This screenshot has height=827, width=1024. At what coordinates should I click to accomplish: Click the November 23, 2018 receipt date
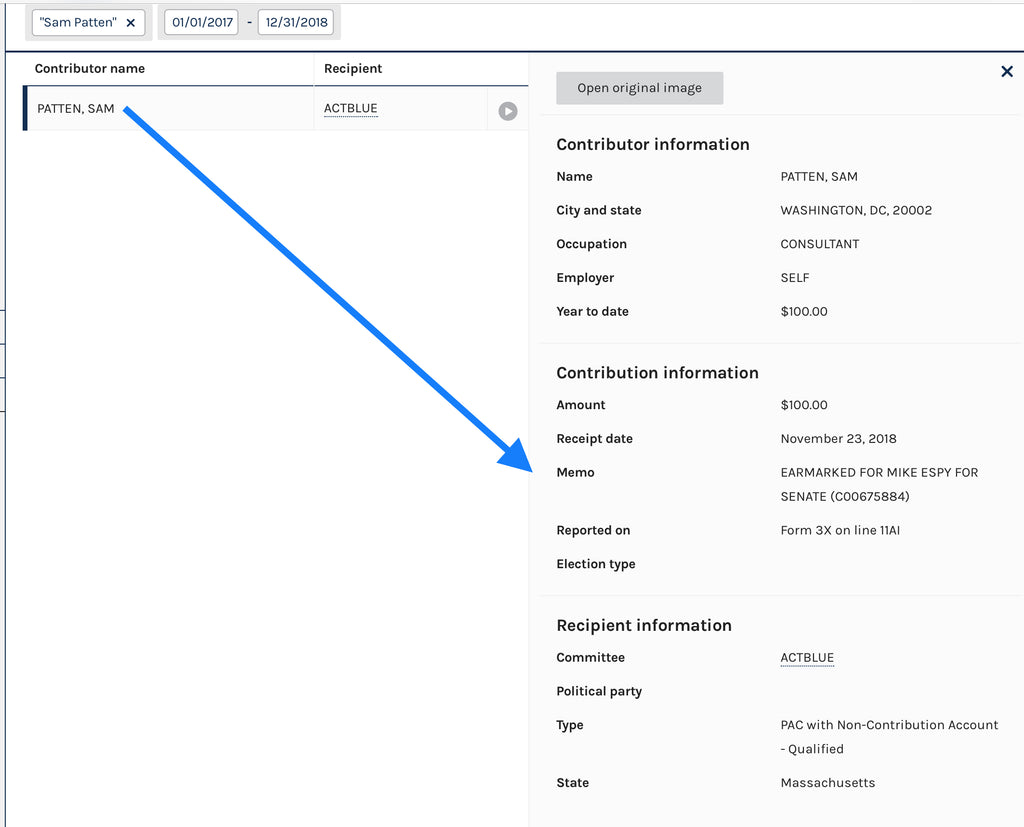(838, 439)
